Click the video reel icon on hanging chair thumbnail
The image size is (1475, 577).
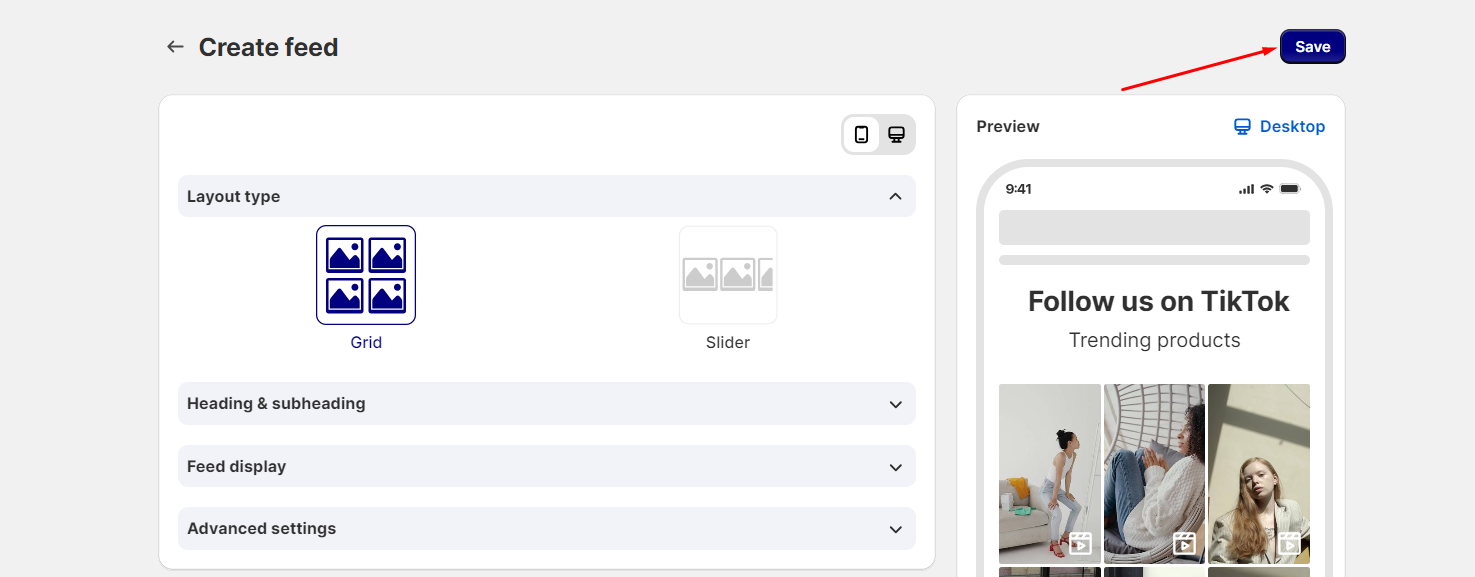1184,543
